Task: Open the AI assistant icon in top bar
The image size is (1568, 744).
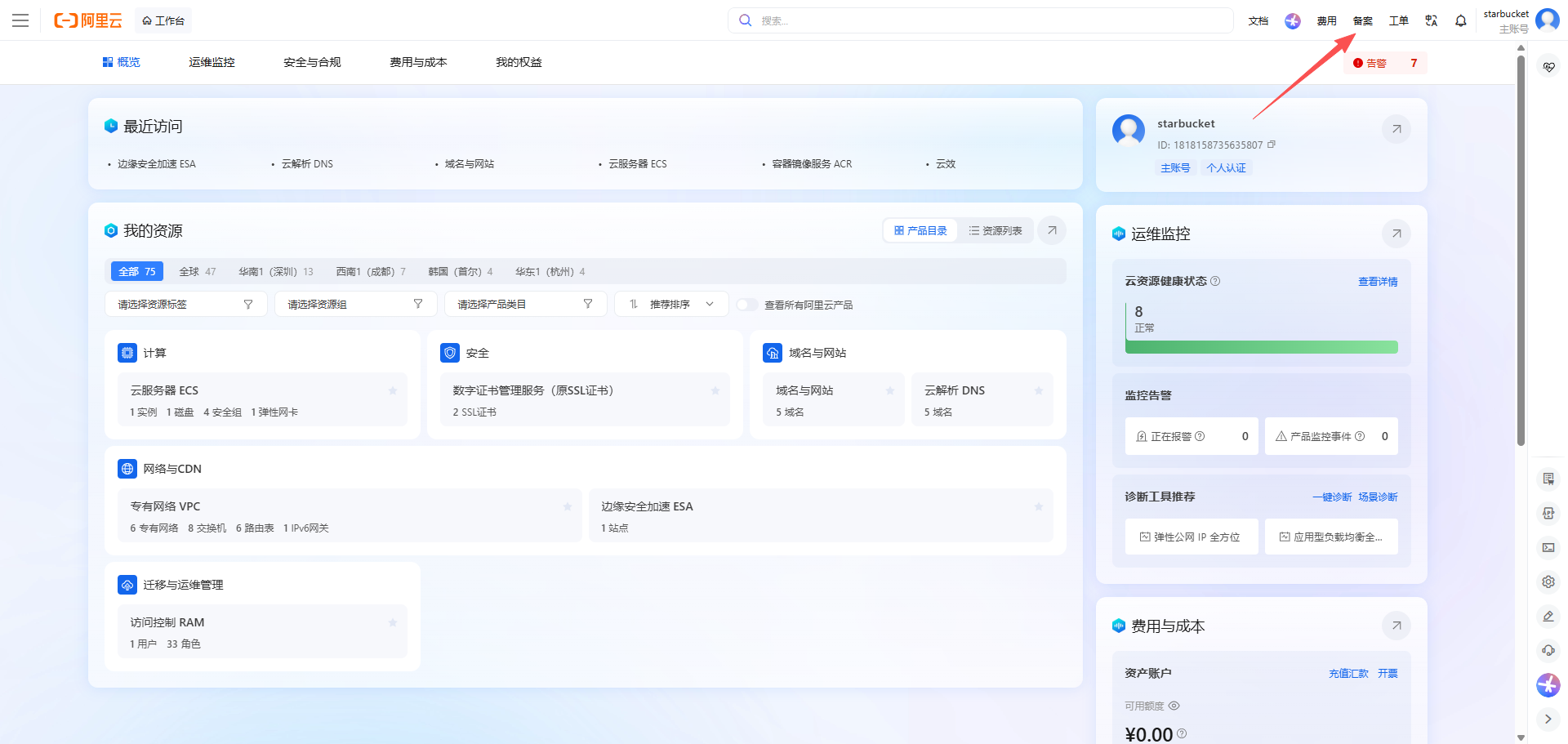Action: (x=1293, y=20)
